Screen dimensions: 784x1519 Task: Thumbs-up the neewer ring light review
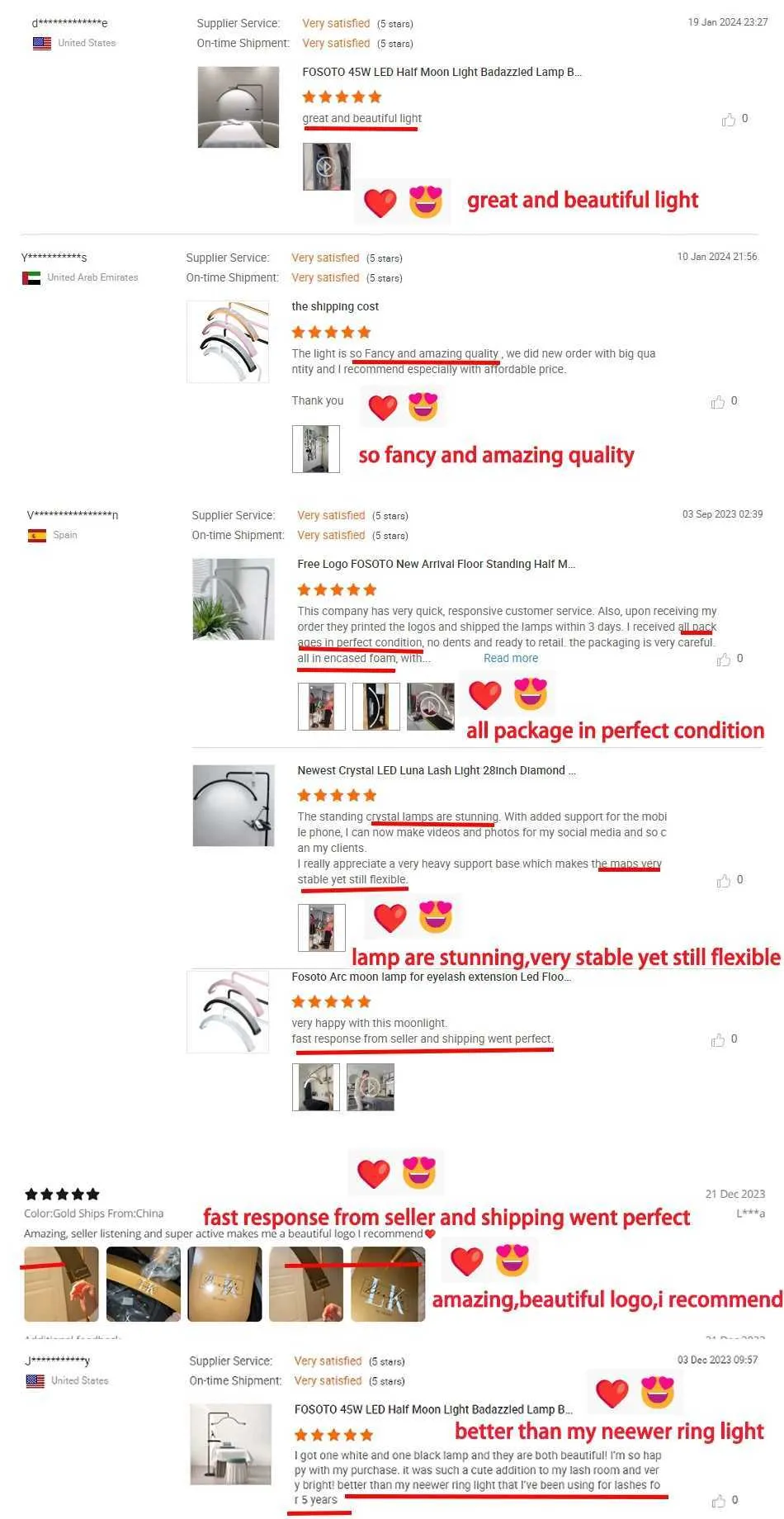[719, 1501]
